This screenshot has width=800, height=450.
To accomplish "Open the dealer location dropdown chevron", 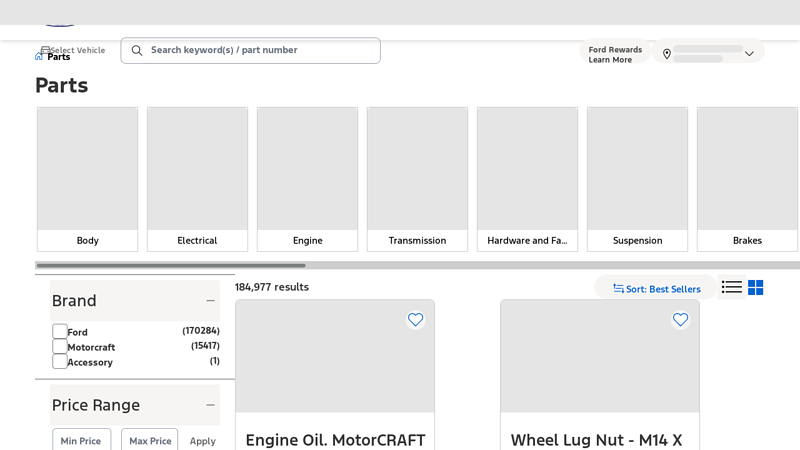I will pyautogui.click(x=749, y=54).
